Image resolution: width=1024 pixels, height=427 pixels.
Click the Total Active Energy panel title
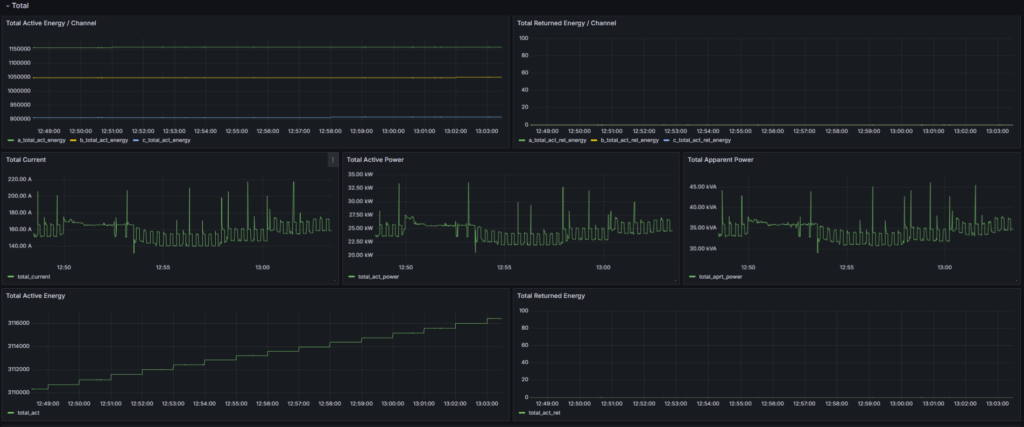point(38,296)
